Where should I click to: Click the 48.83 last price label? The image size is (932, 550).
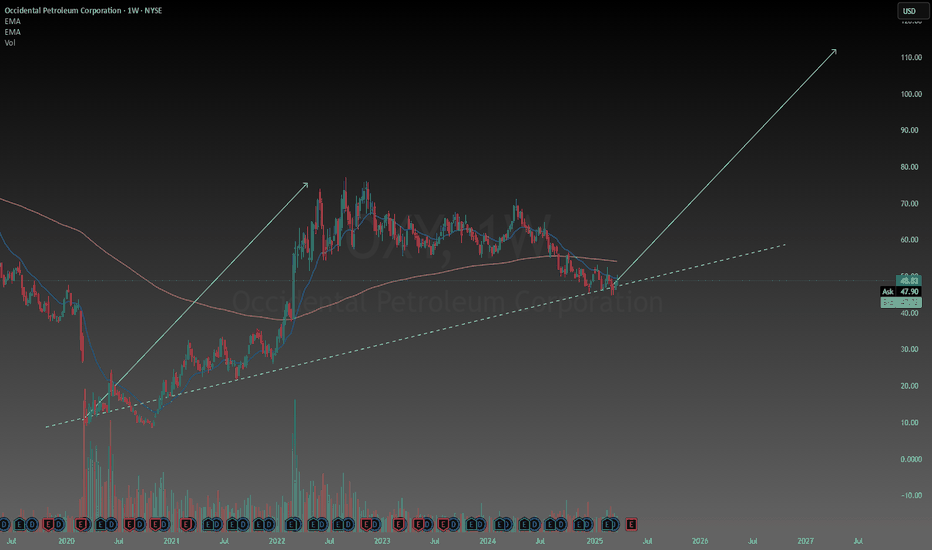[909, 281]
